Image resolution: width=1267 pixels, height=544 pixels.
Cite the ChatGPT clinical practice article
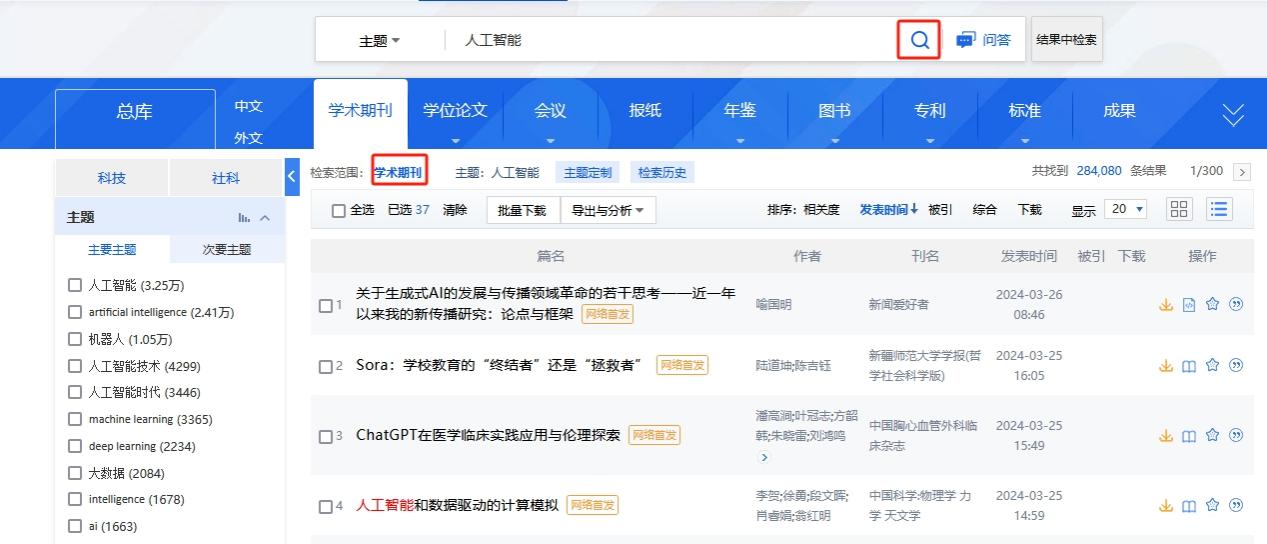pyautogui.click(x=1236, y=435)
